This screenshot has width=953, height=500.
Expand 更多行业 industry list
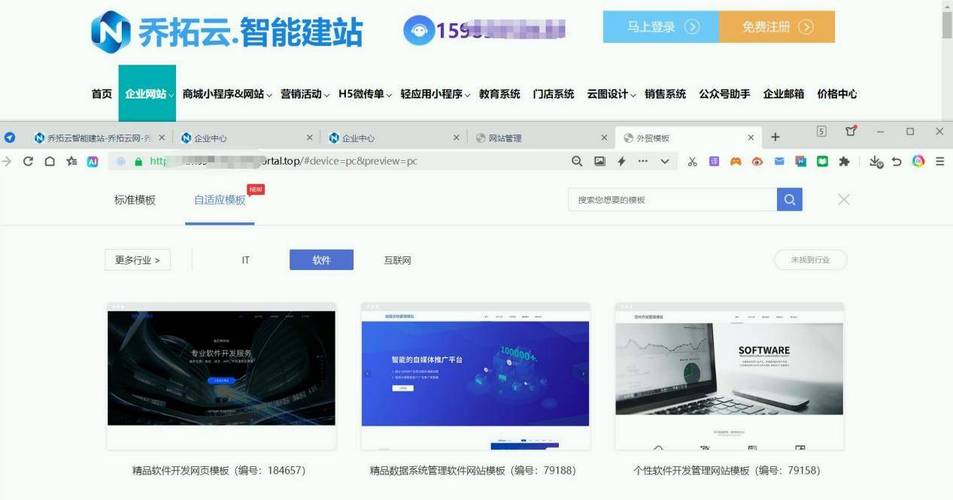(x=137, y=260)
